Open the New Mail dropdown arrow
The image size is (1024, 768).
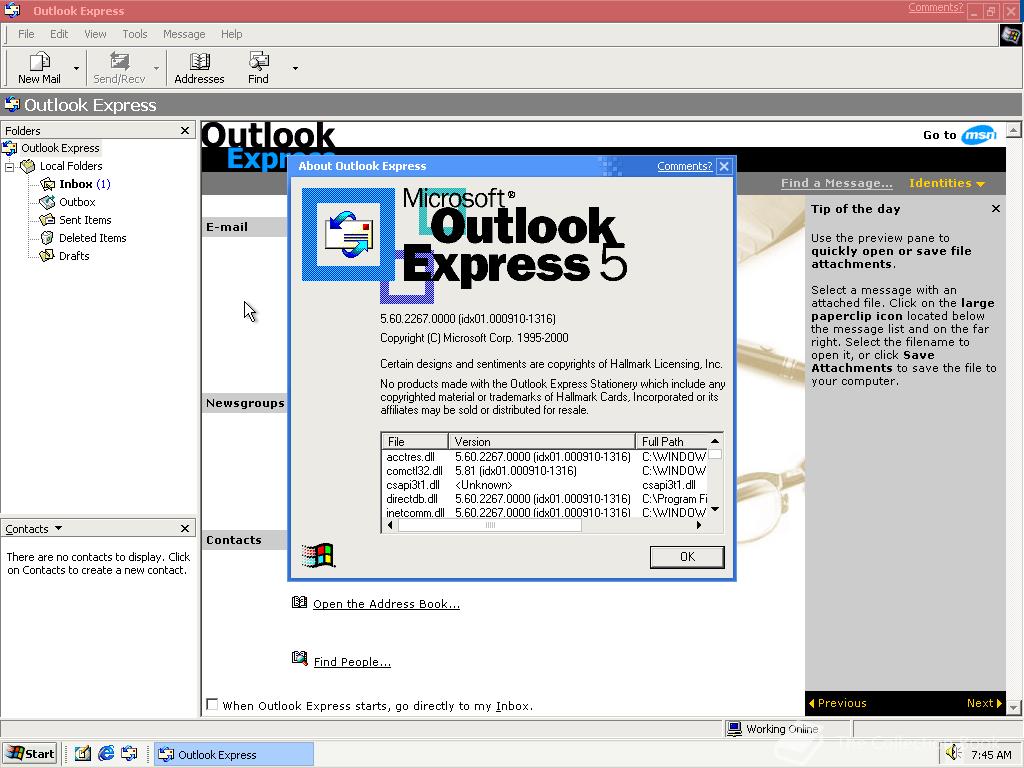(x=76, y=68)
